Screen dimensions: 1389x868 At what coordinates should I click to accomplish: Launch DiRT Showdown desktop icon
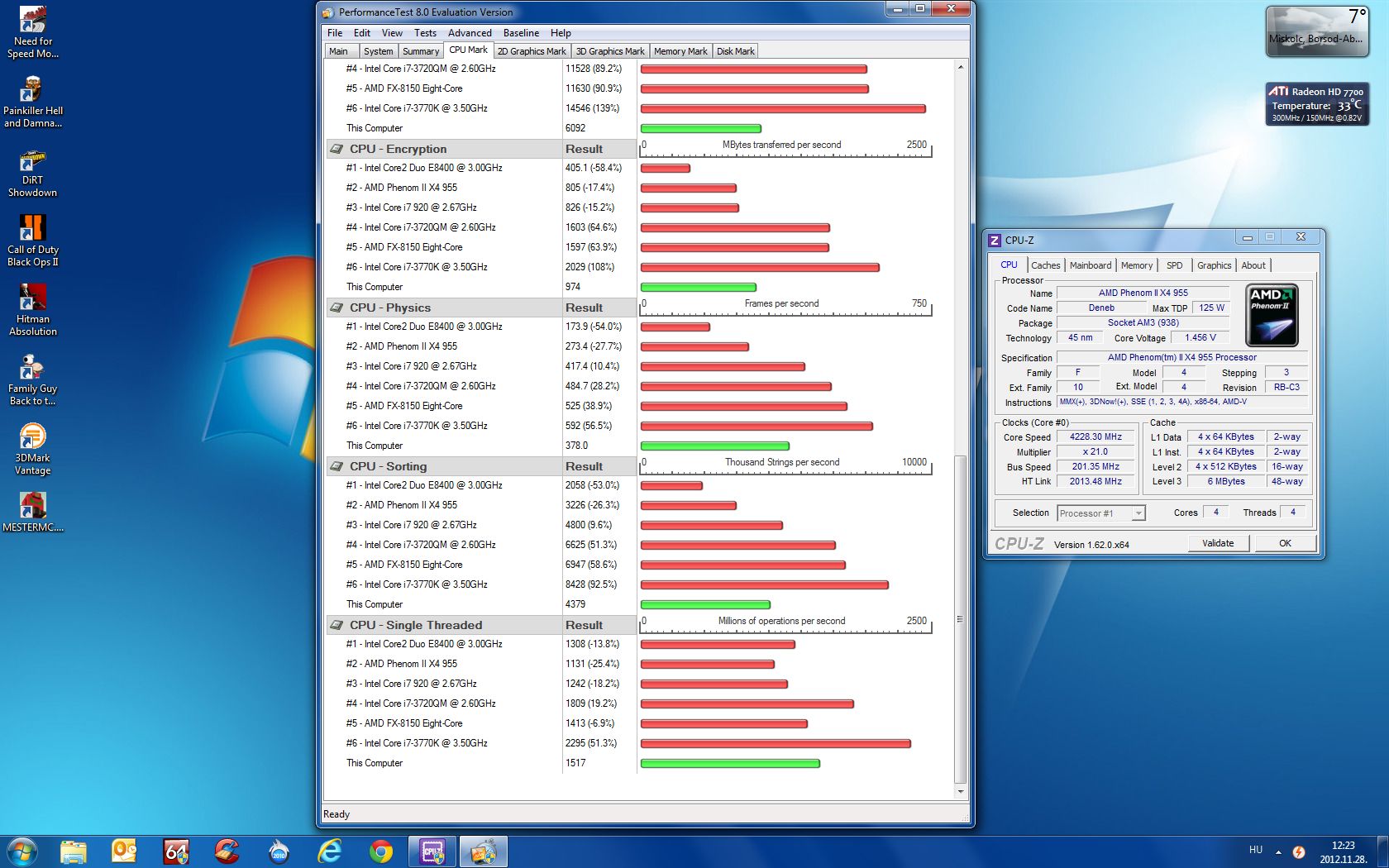32,172
